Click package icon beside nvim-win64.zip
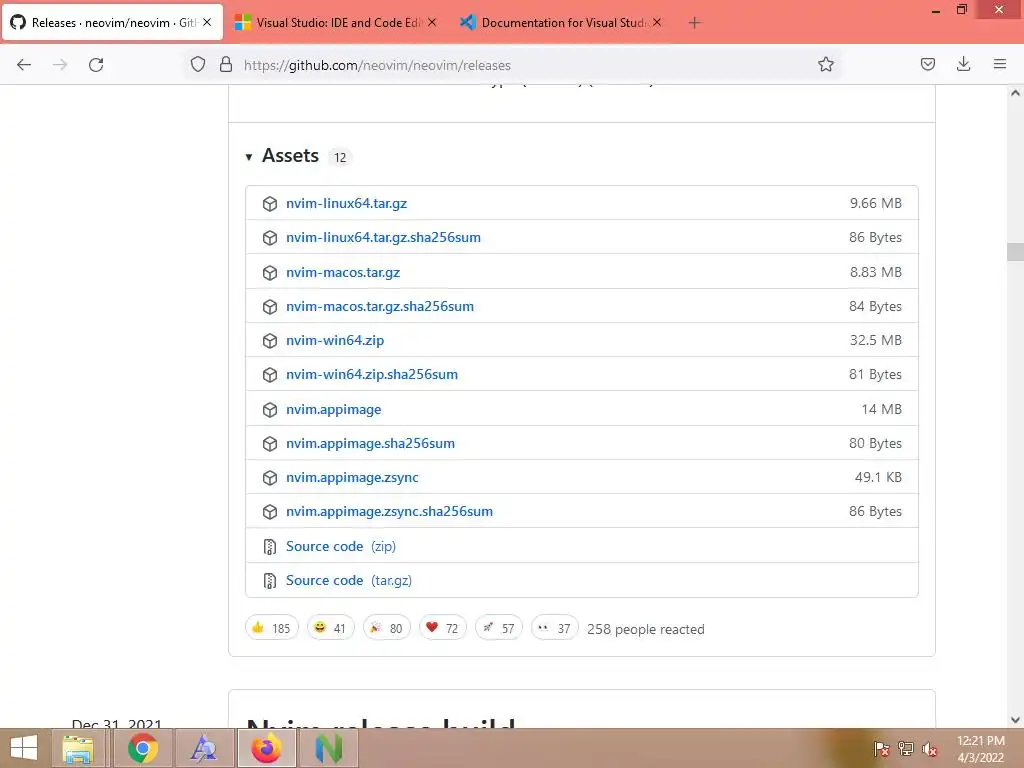This screenshot has width=1024, height=768. (x=270, y=341)
